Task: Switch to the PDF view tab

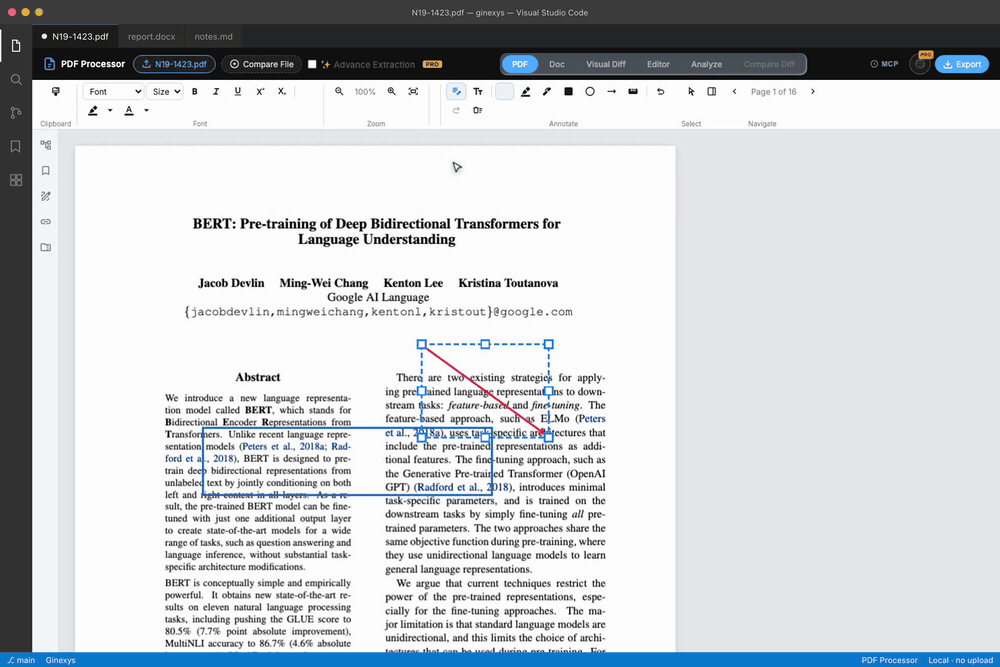Action: (x=520, y=64)
